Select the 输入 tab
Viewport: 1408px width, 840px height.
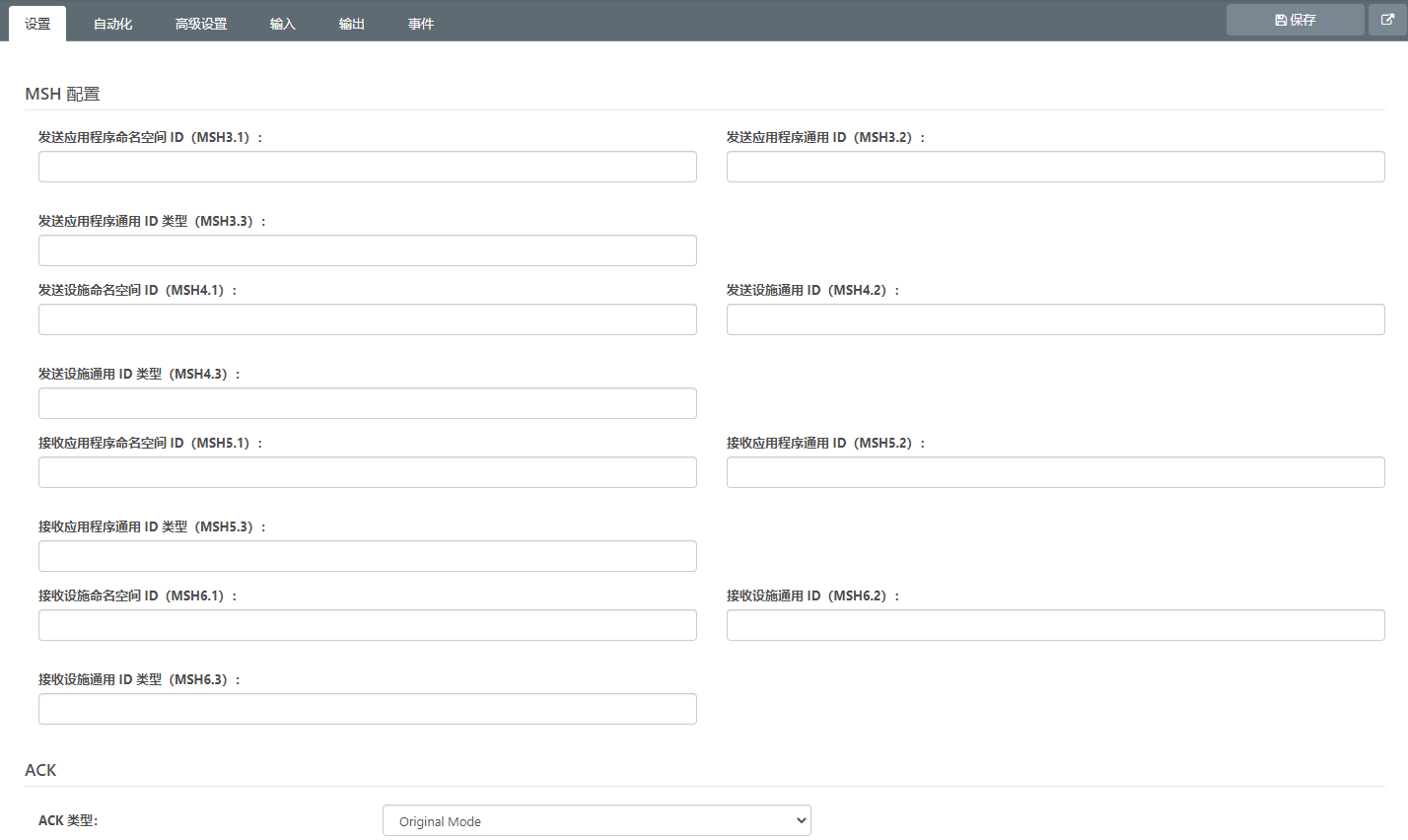coord(283,24)
